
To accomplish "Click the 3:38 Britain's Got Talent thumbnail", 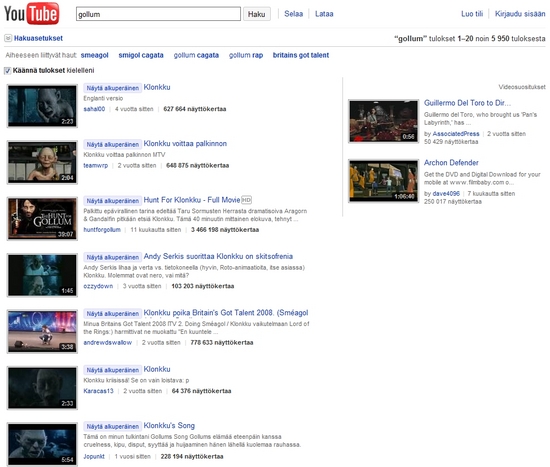I will click(x=42, y=332).
